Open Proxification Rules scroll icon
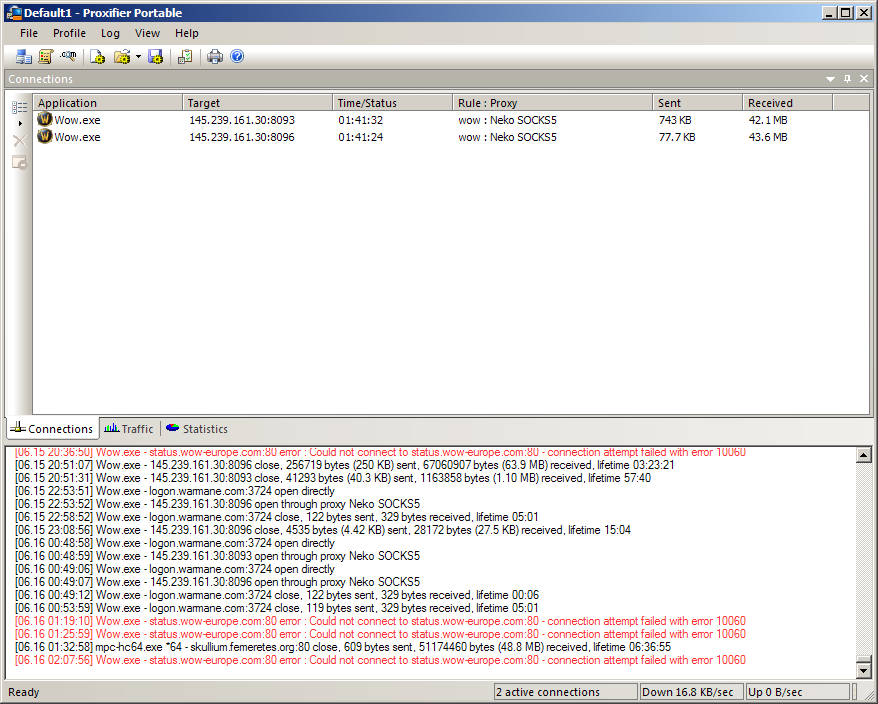This screenshot has height=704, width=878. point(46,57)
